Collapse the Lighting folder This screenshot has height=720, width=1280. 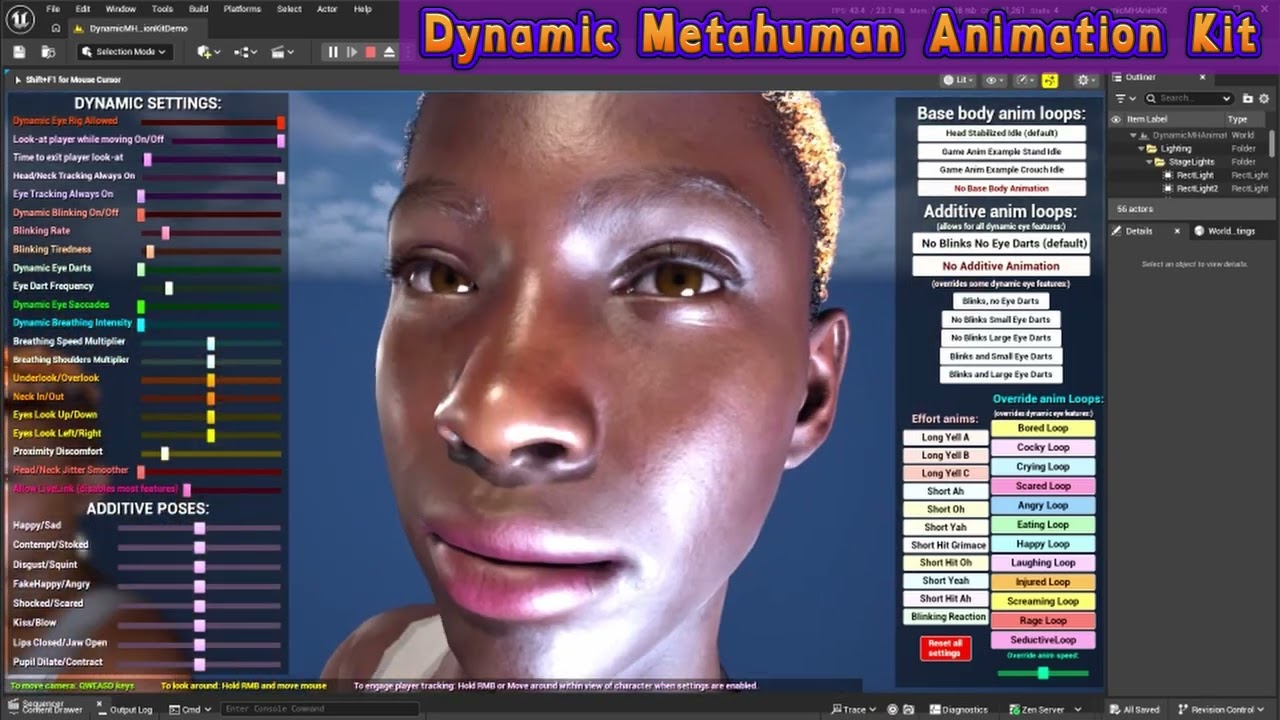tap(1140, 148)
